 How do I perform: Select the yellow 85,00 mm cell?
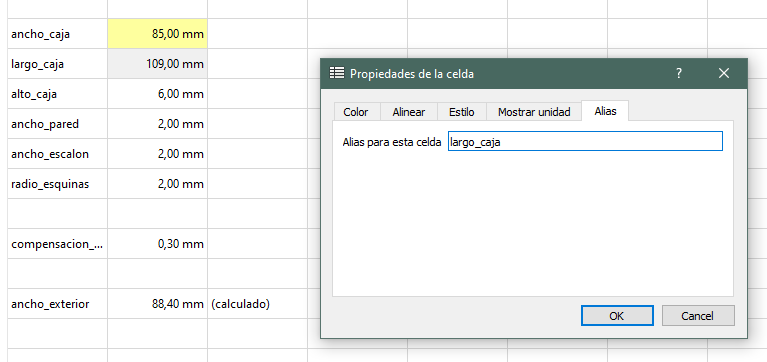point(158,34)
